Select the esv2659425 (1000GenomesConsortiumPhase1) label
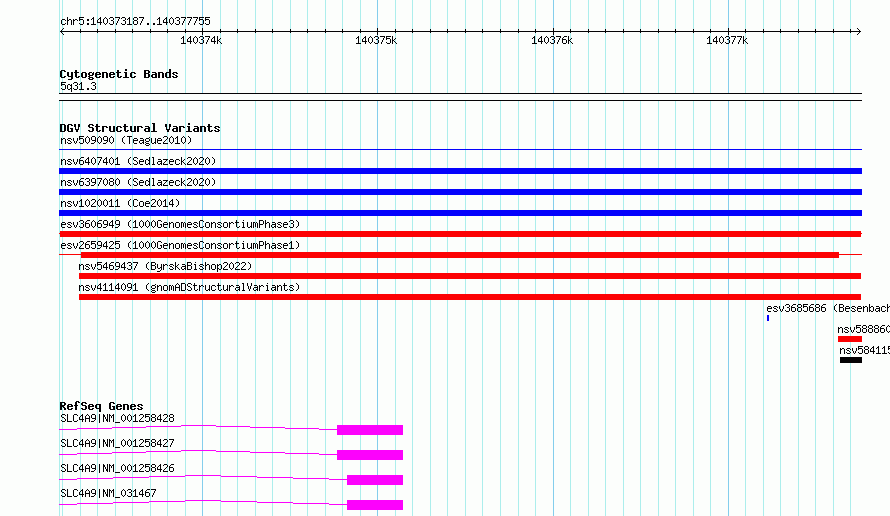Screen dimensions: 890x516 (180, 245)
